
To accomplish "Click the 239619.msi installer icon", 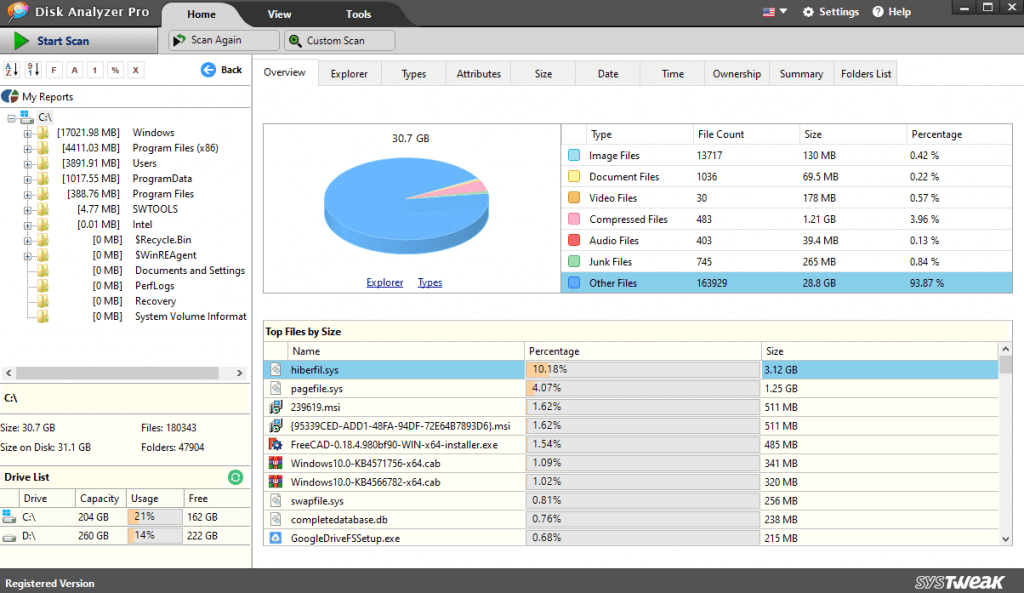I will pyautogui.click(x=276, y=407).
